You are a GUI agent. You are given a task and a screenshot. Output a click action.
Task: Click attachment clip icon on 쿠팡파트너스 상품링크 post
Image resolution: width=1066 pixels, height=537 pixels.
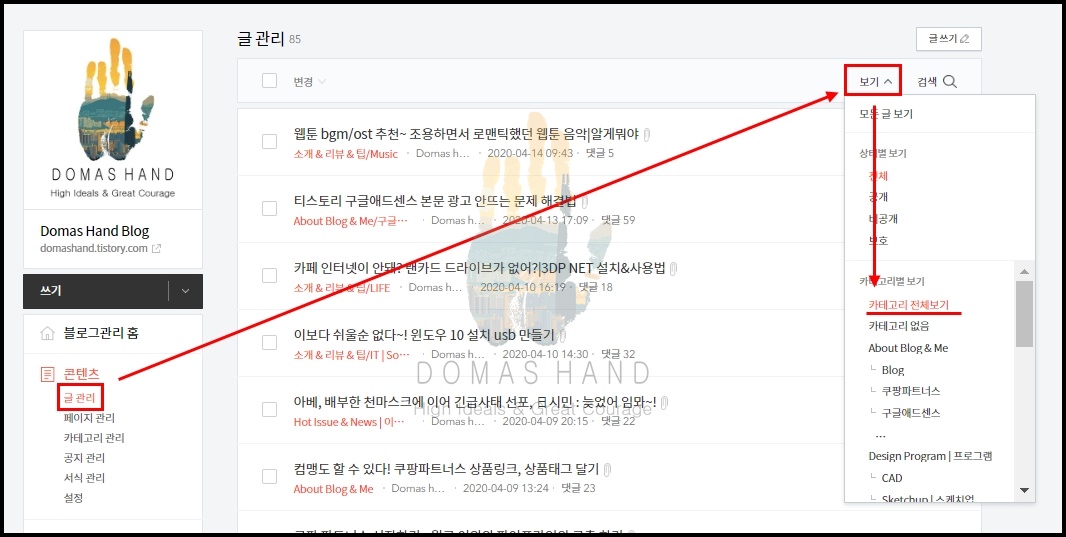pyautogui.click(x=607, y=470)
